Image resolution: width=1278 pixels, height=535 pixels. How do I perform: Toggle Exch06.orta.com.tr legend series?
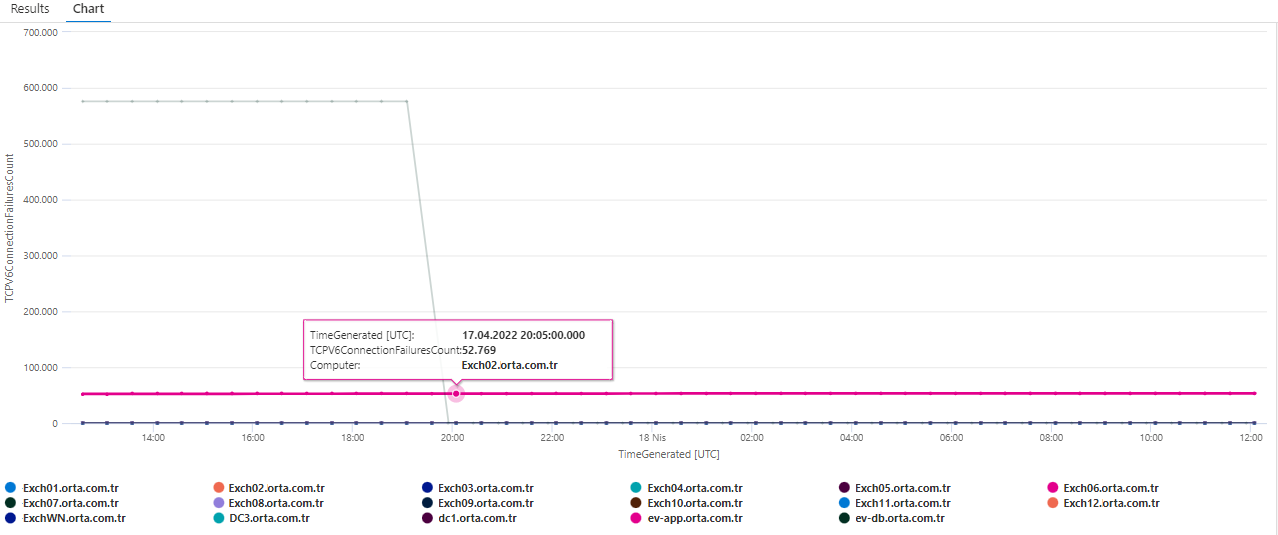point(1102,488)
